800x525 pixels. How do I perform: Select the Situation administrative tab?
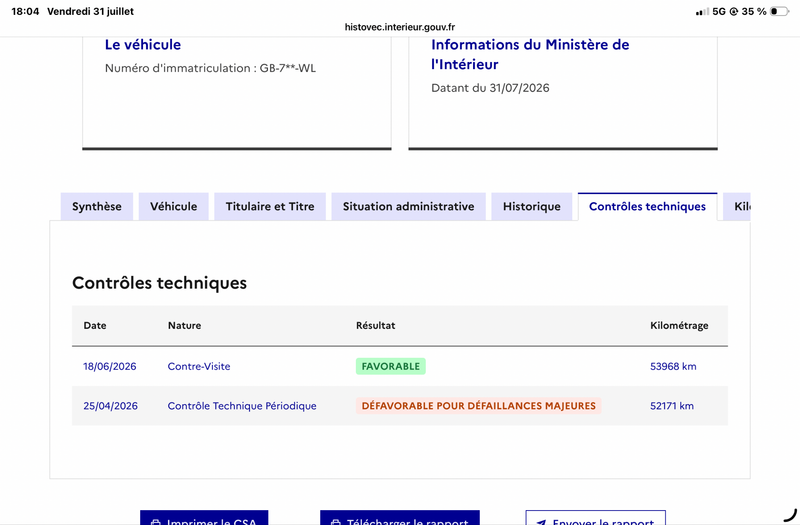(x=408, y=207)
